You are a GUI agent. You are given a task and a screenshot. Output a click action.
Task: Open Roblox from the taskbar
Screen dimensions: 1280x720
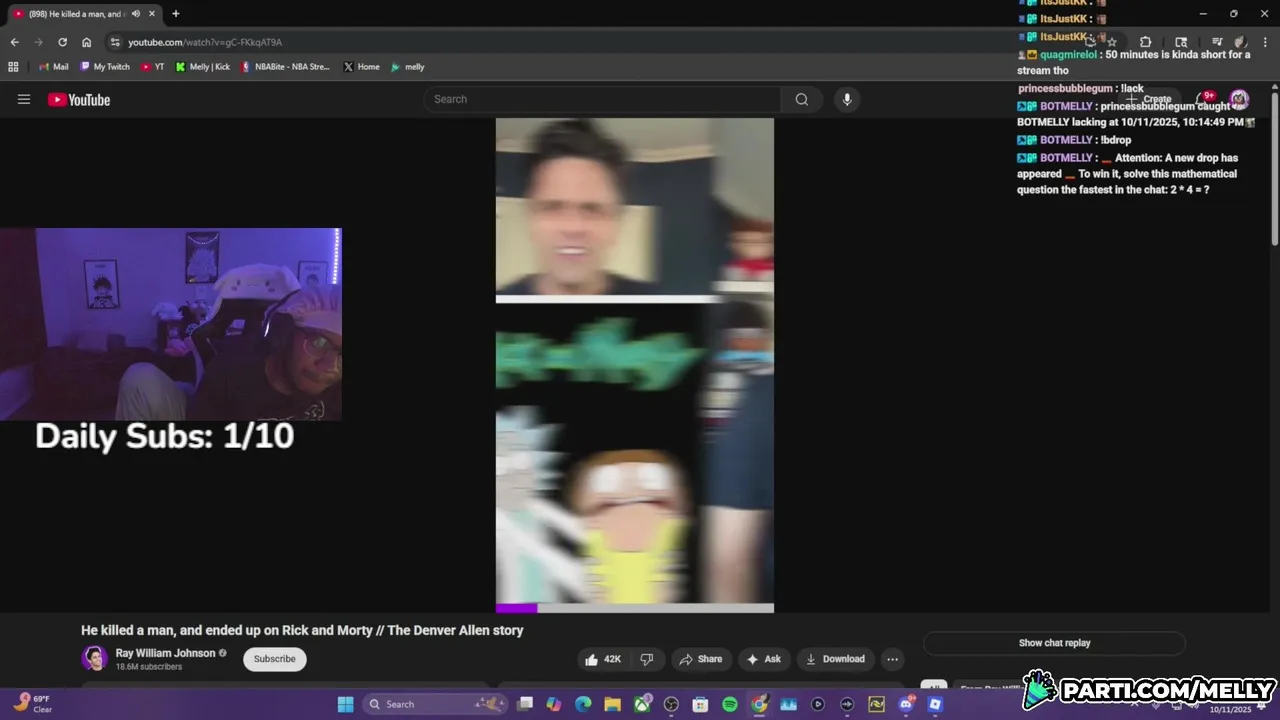point(935,704)
